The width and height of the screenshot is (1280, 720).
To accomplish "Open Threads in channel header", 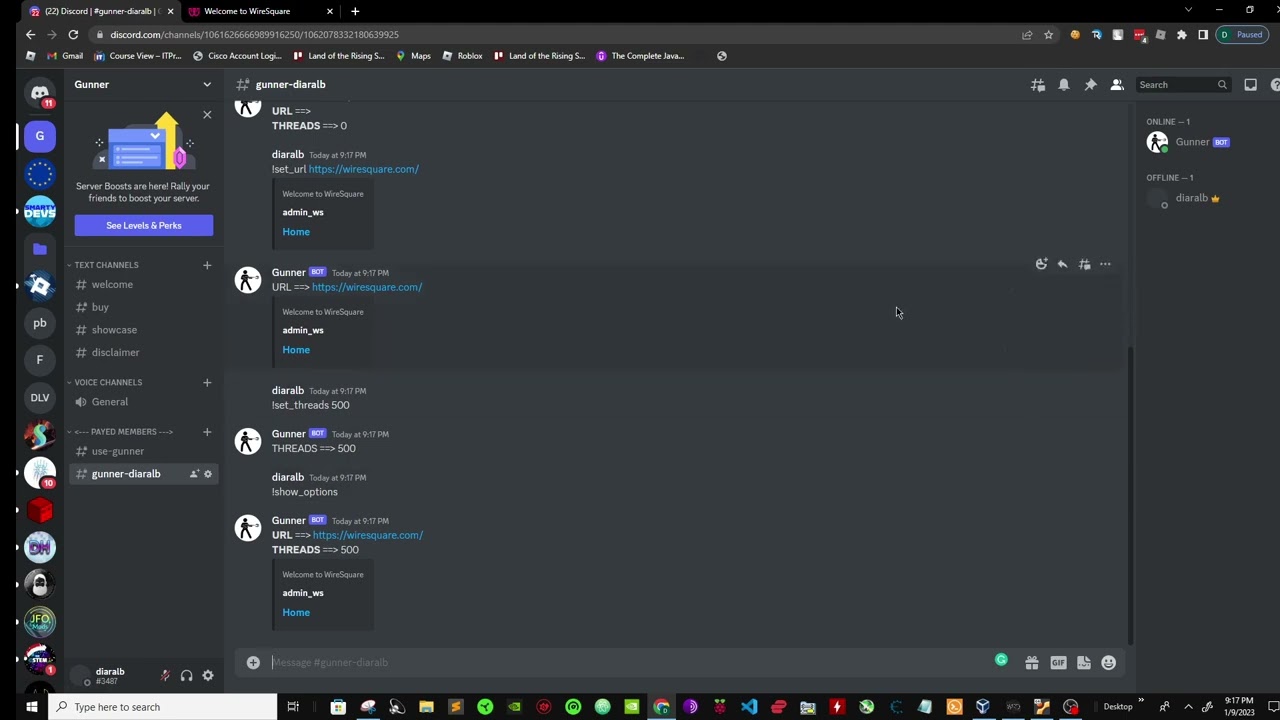I will click(1038, 85).
